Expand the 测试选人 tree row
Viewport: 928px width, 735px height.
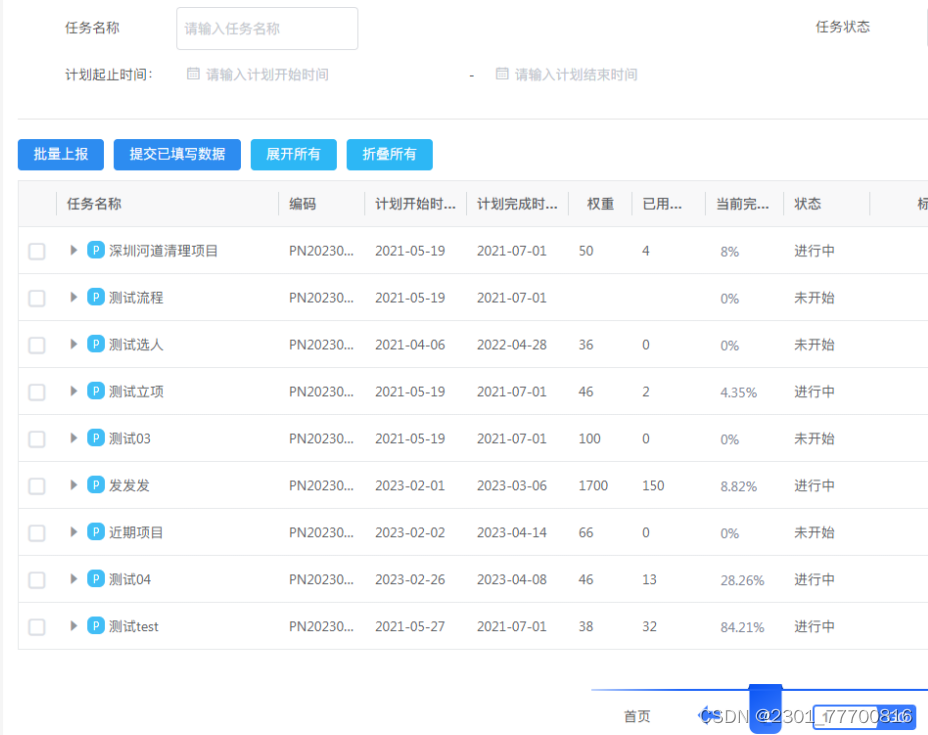point(74,345)
